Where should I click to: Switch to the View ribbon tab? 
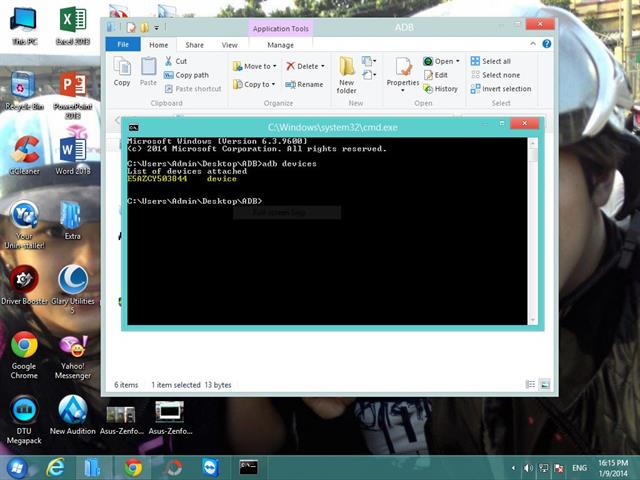(x=229, y=45)
